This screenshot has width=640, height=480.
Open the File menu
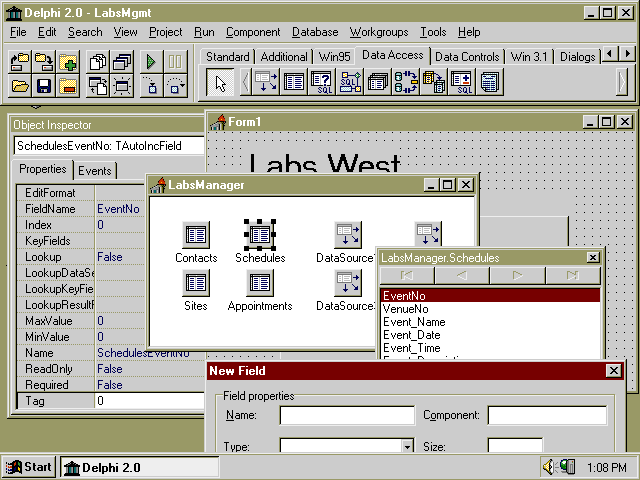(x=18, y=32)
